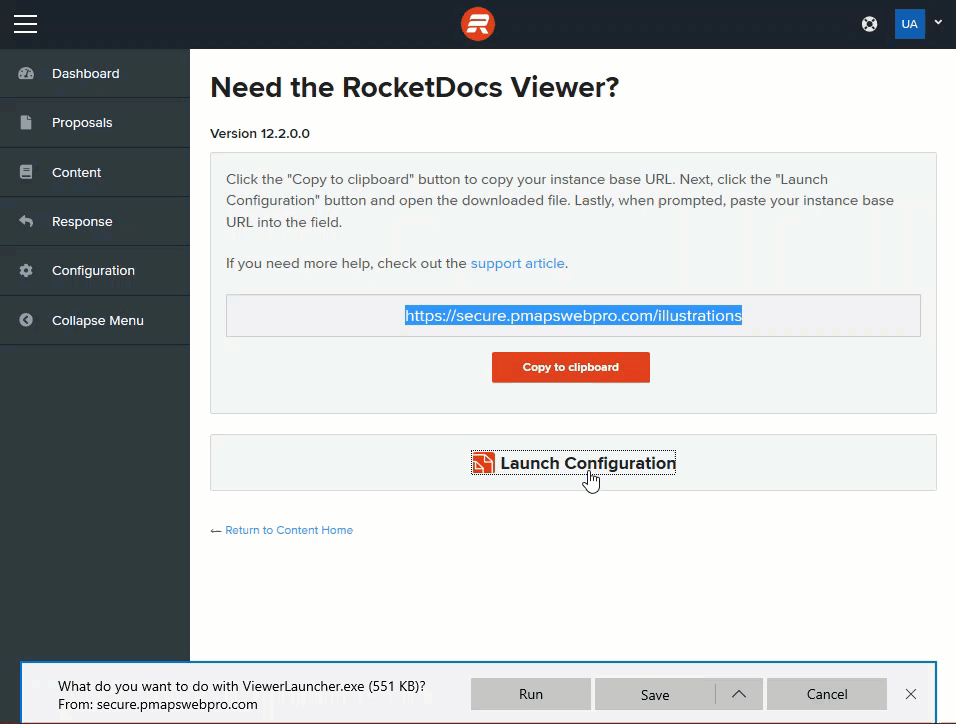Click the Content book icon

[x=26, y=172]
